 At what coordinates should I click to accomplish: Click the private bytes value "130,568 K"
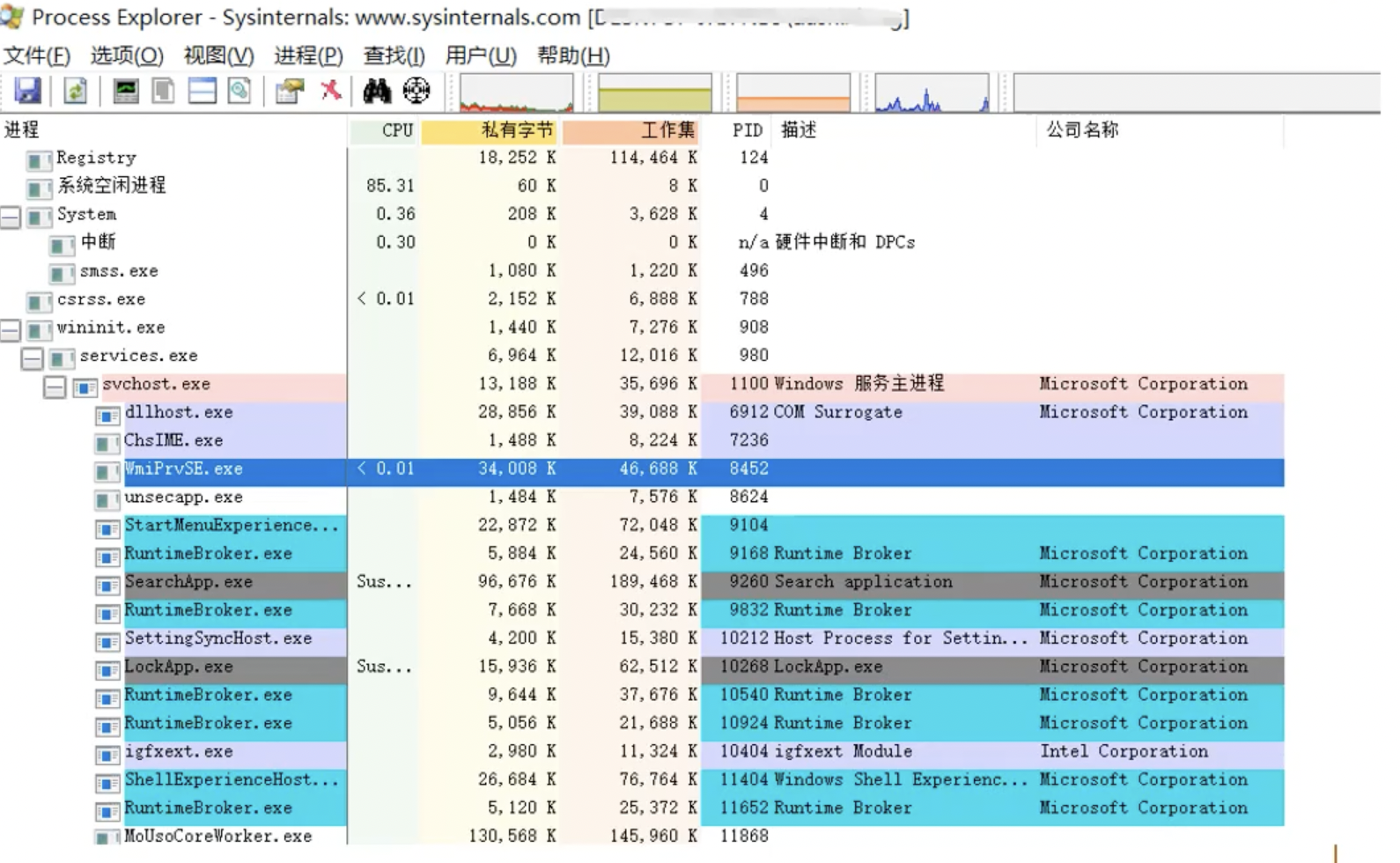[x=512, y=836]
